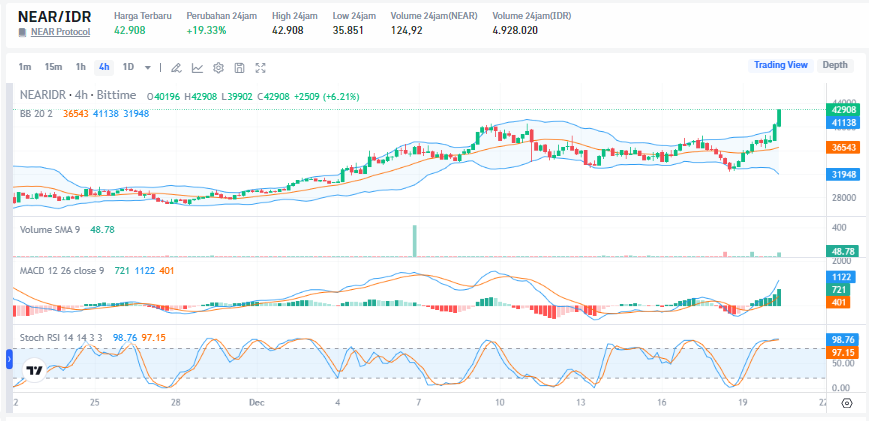Click the blue 31948 lower band label
The height and width of the screenshot is (421, 869).
(x=842, y=175)
